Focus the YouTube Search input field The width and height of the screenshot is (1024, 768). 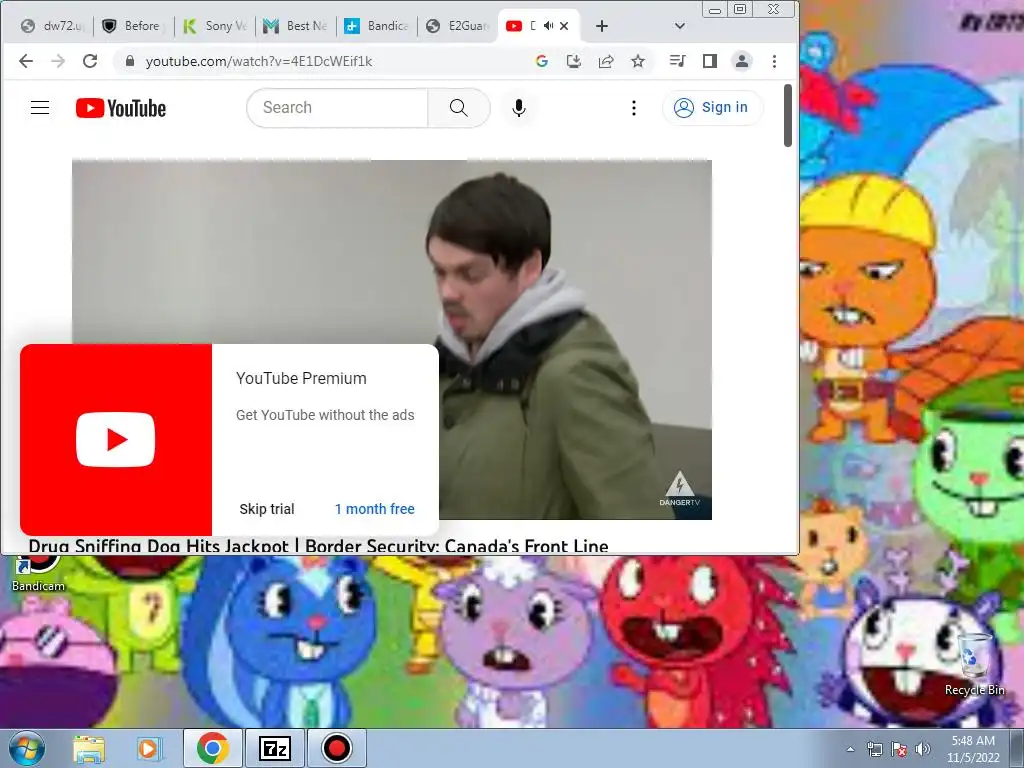(x=338, y=108)
